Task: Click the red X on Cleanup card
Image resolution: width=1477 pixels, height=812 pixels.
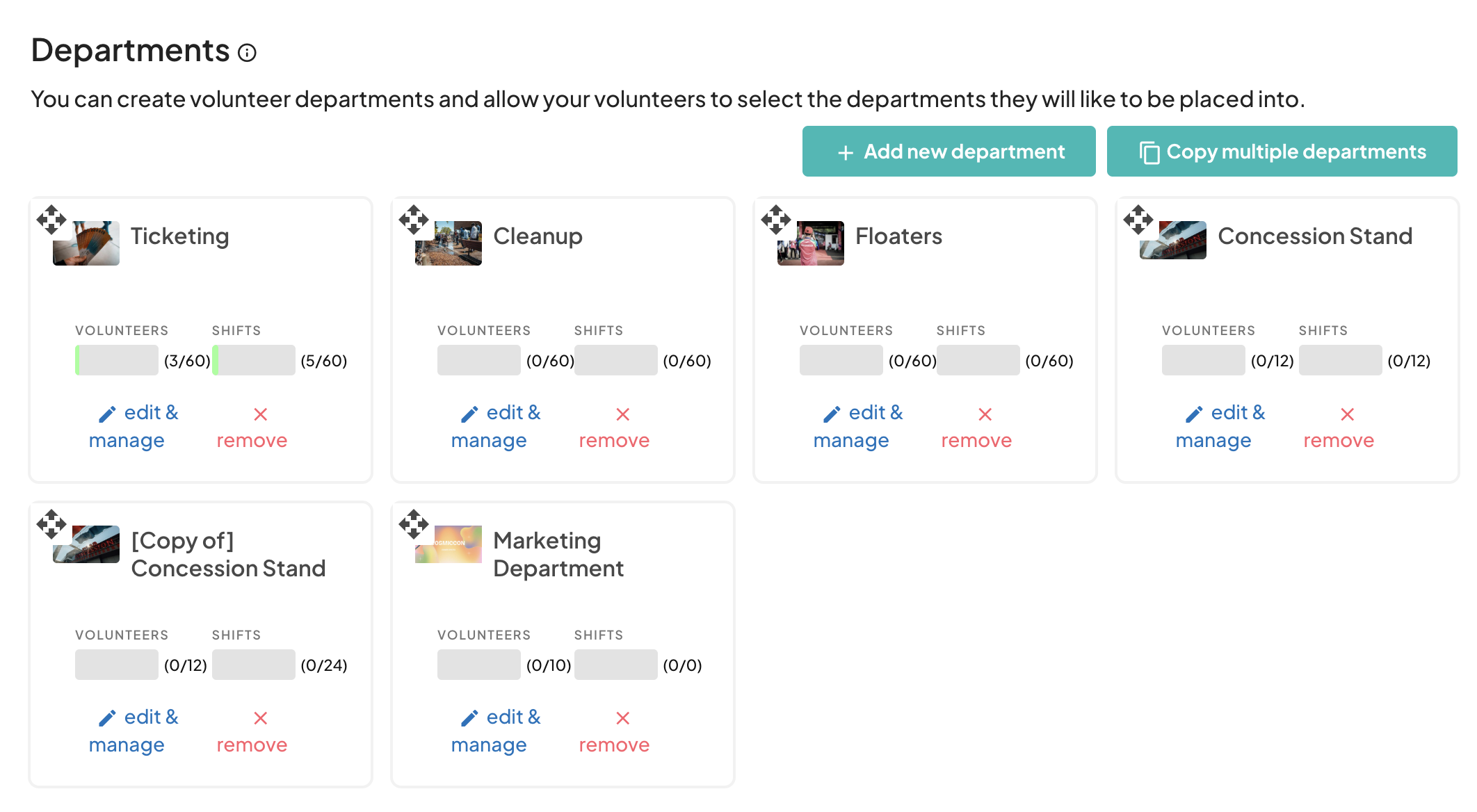Action: tap(622, 414)
